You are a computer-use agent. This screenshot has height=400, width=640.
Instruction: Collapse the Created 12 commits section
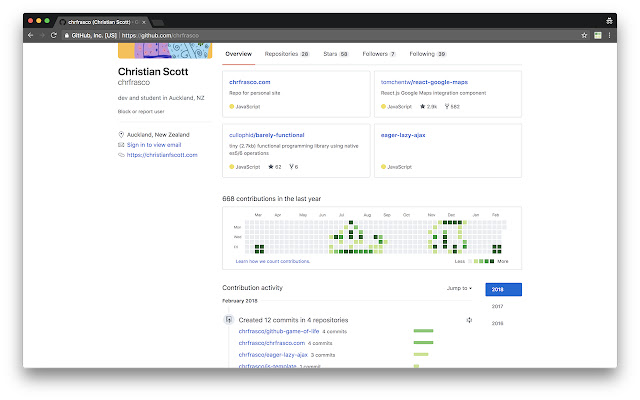click(469, 320)
